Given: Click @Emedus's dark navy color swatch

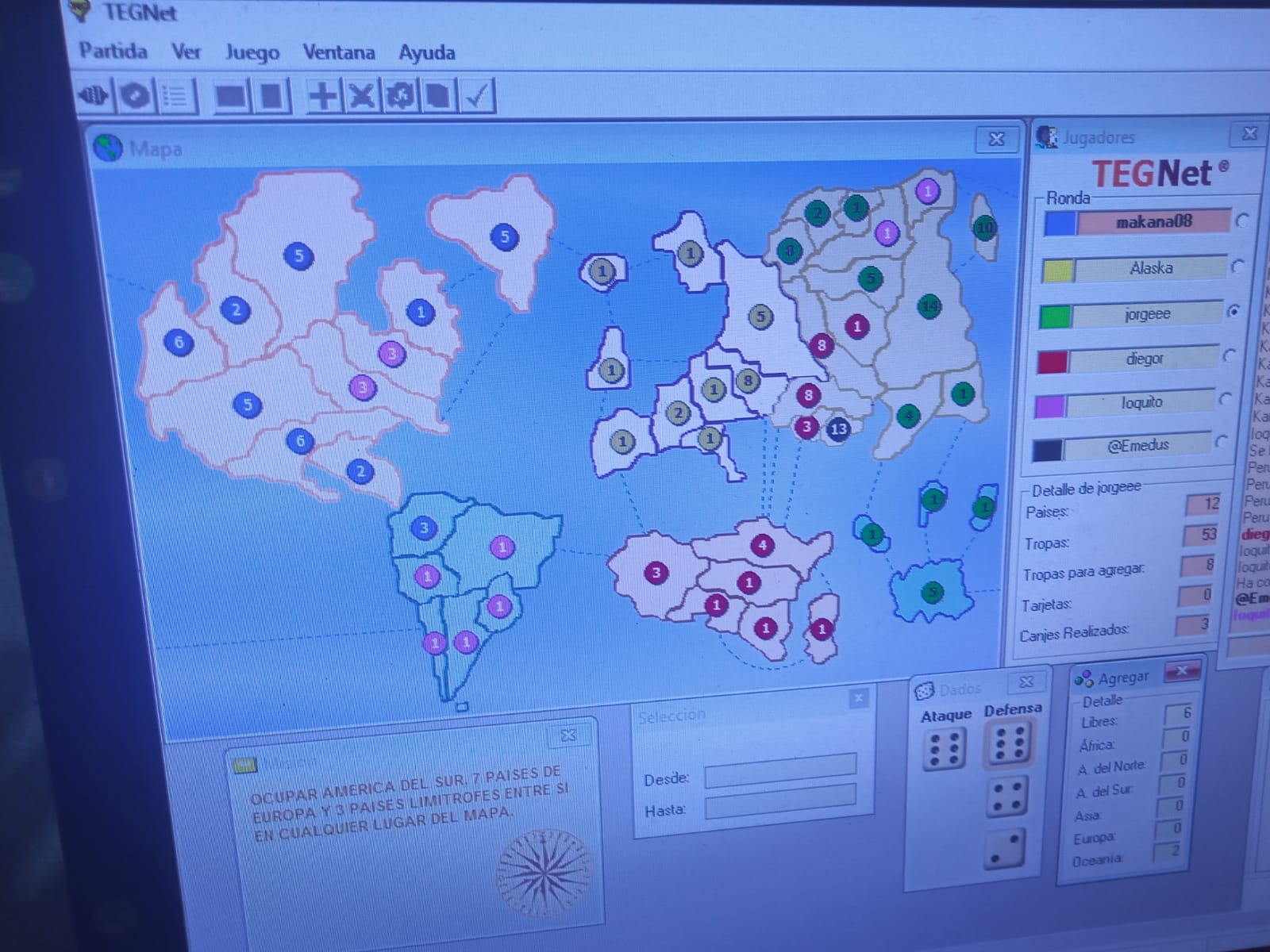Looking at the screenshot, I should point(1047,451).
